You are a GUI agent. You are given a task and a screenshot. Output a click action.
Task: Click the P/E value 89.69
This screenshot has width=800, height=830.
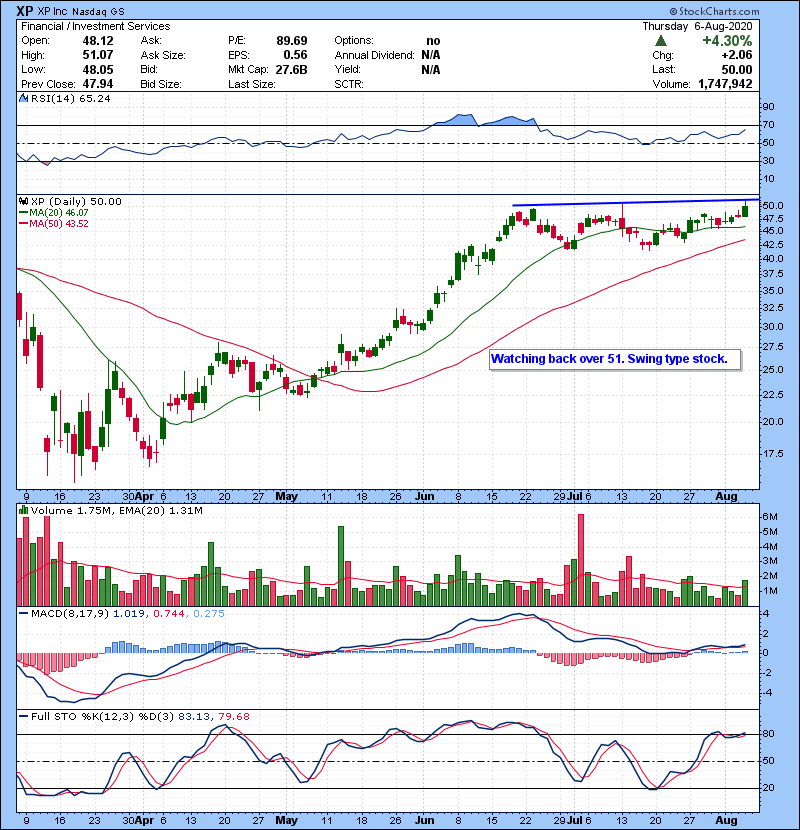pyautogui.click(x=292, y=41)
